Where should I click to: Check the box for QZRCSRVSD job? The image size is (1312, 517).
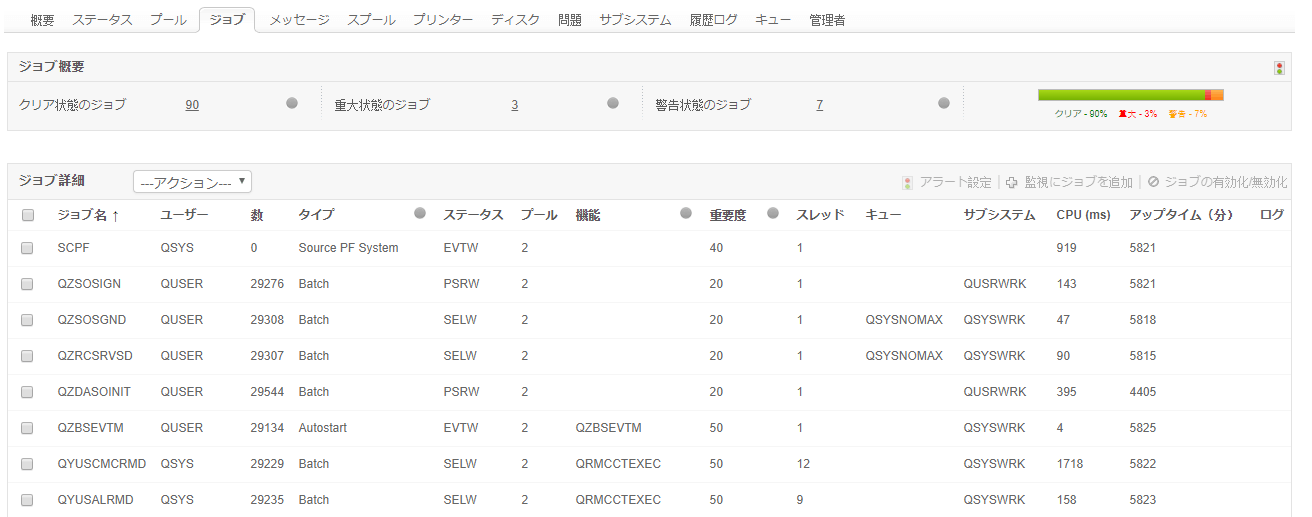click(28, 356)
